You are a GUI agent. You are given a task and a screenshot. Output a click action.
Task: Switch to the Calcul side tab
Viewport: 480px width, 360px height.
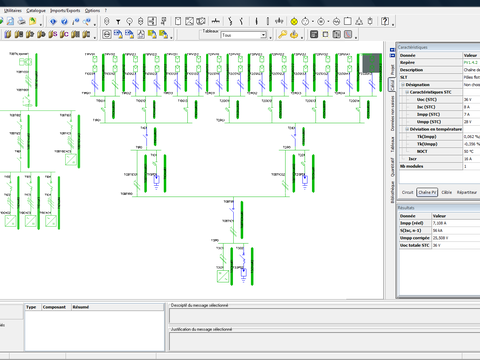point(392,85)
